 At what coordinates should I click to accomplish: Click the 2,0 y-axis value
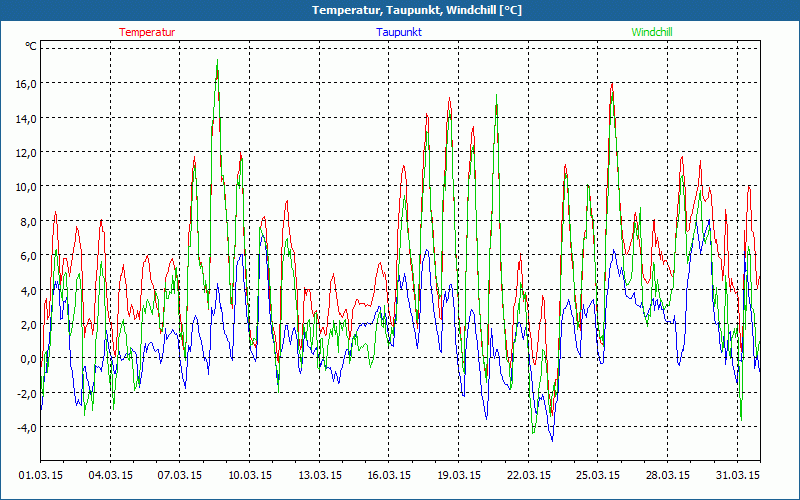point(29,324)
